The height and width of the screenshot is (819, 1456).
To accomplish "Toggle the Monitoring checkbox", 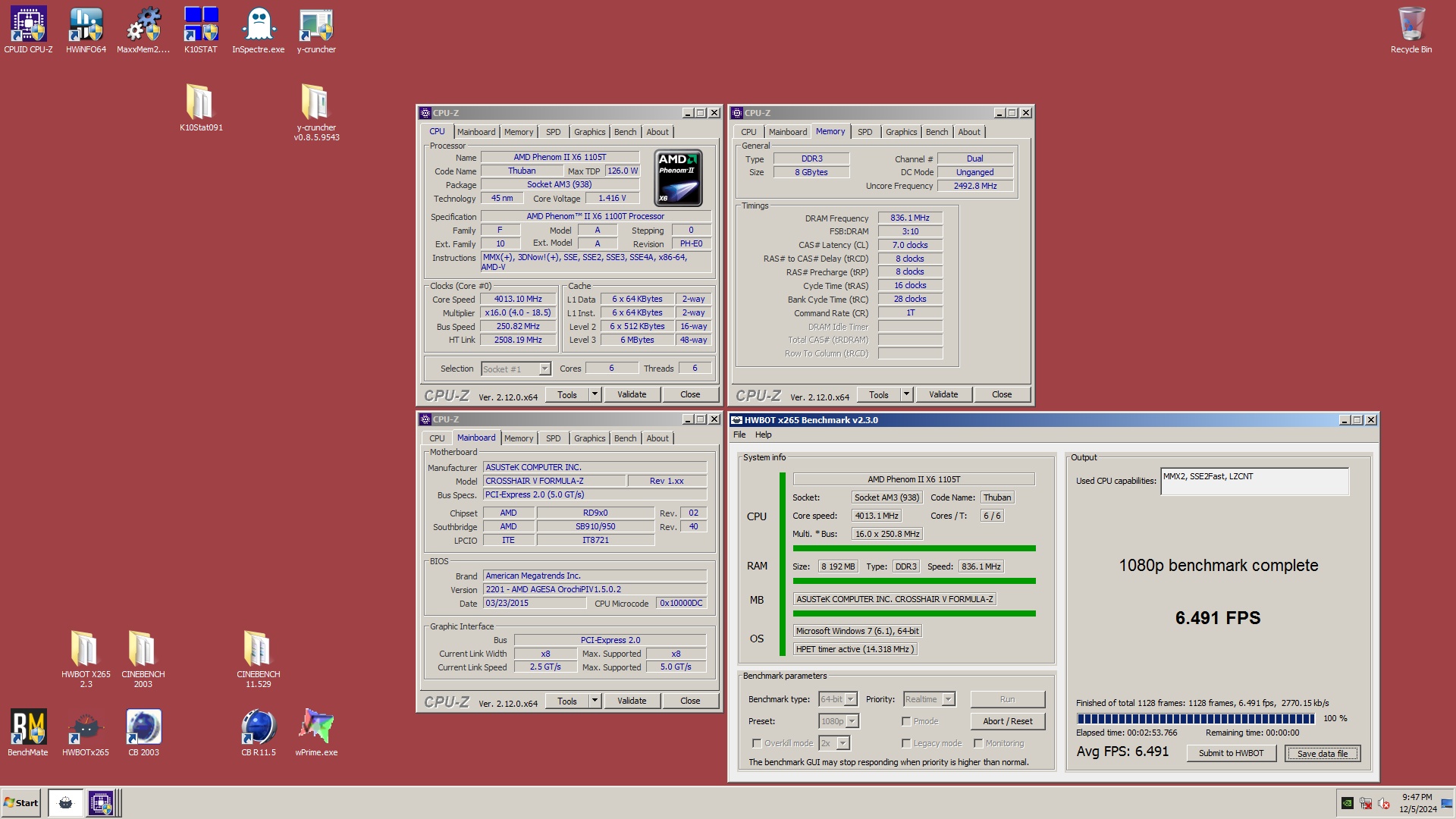I will (x=978, y=743).
